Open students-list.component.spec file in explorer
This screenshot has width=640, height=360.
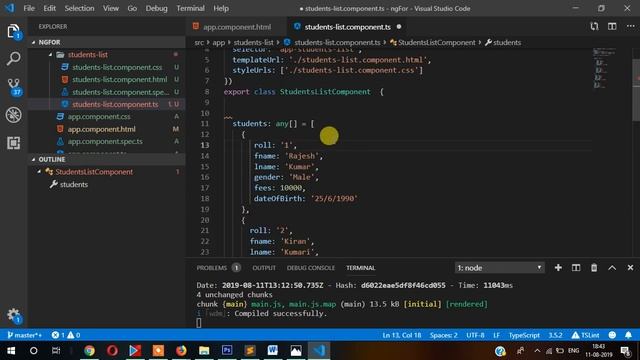pyautogui.click(x=120, y=92)
